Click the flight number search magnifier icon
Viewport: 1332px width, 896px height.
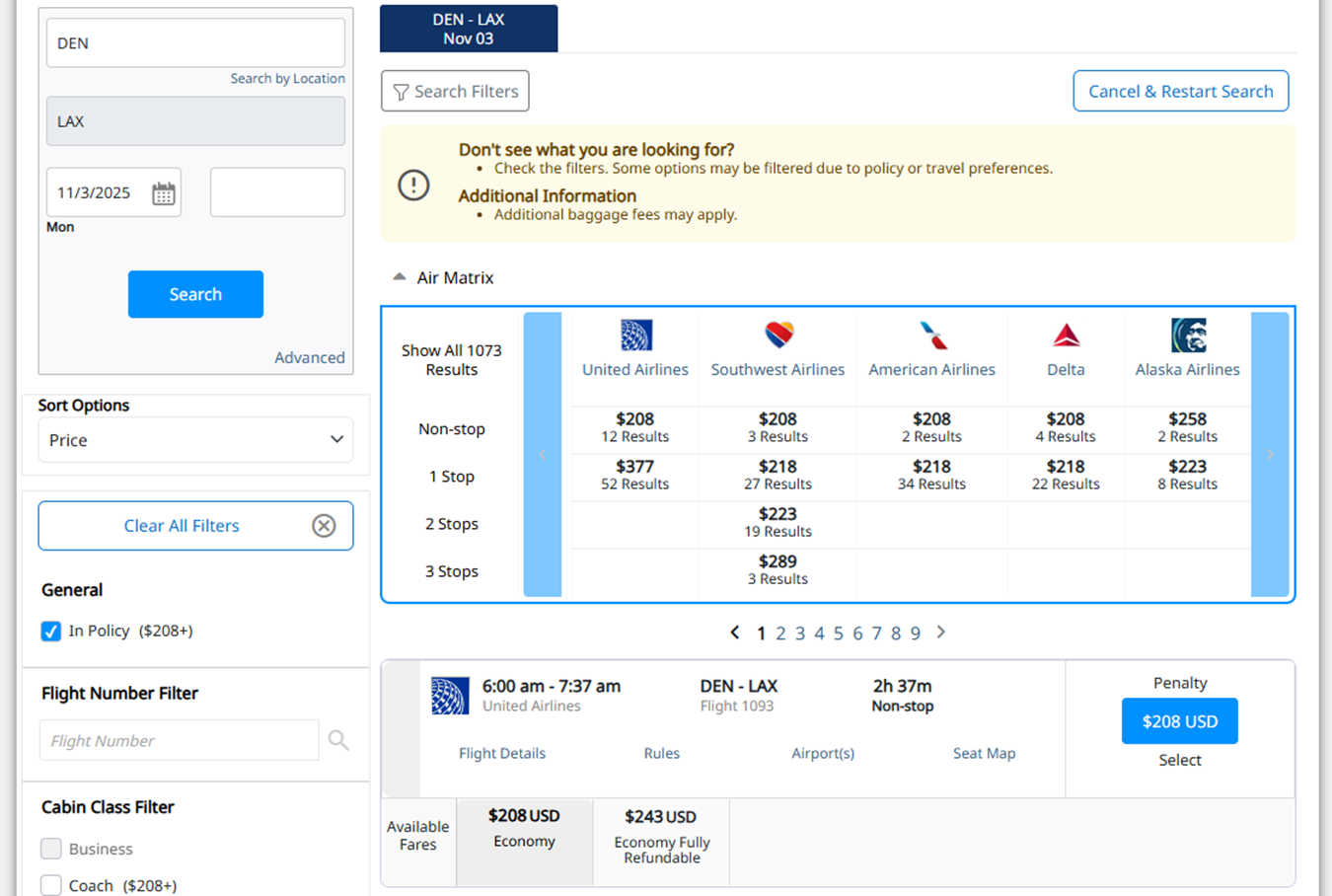(338, 740)
